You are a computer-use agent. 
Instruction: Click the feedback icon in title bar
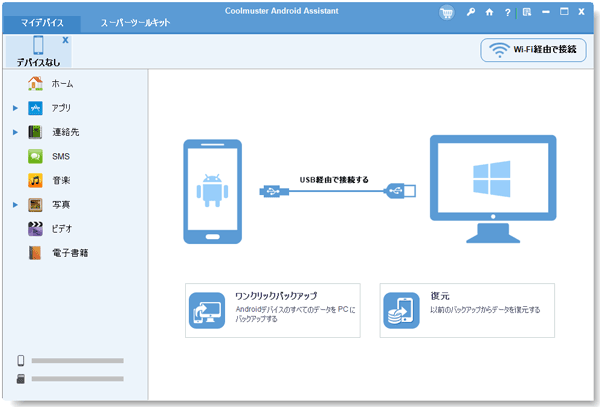coord(527,12)
